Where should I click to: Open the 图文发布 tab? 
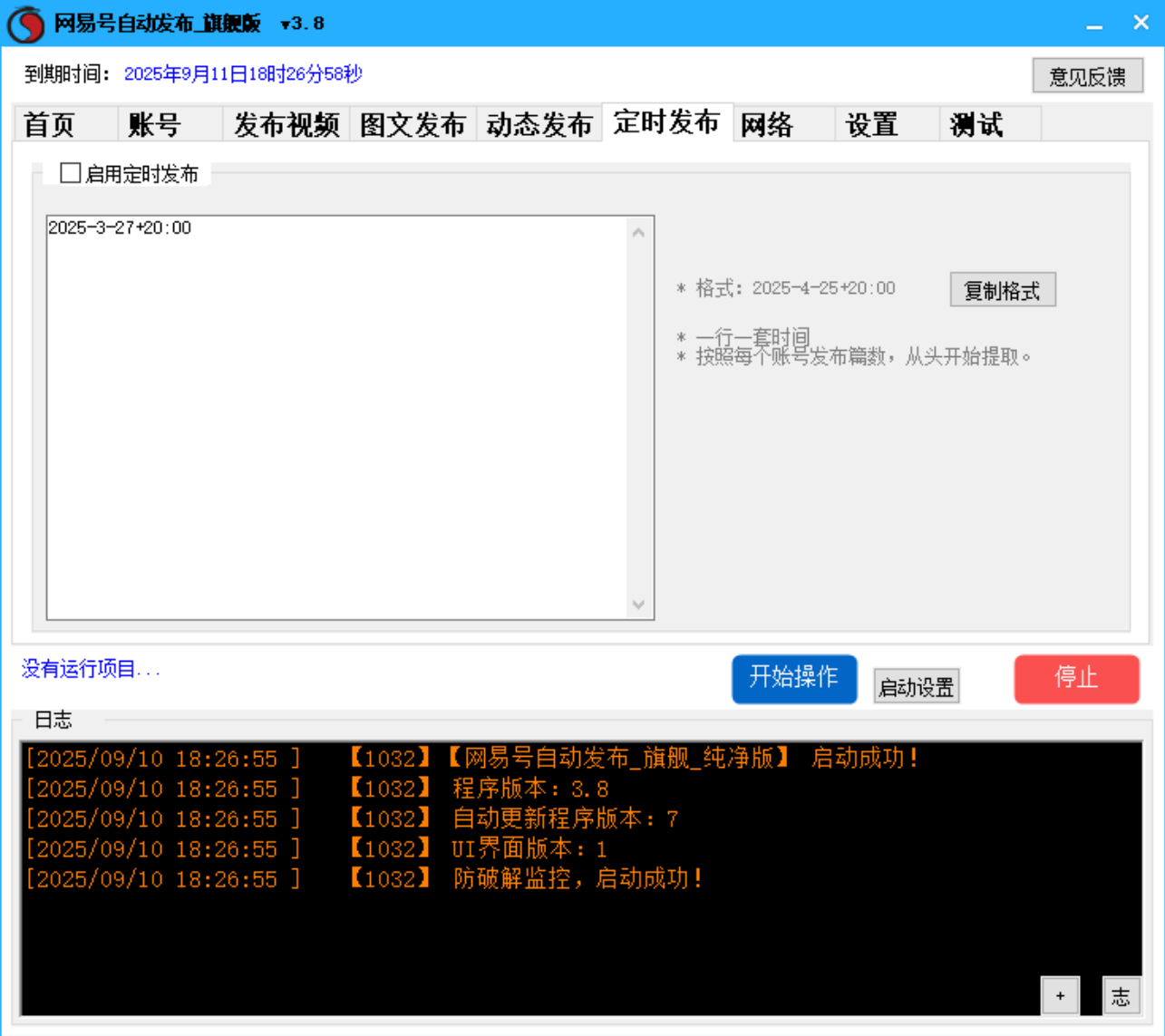click(x=413, y=124)
